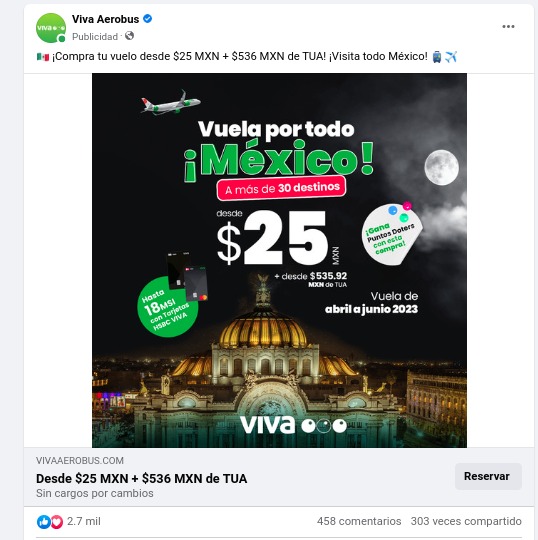Click the 'A más de 30 destinos' banner
This screenshot has width=538, height=540.
point(281,188)
